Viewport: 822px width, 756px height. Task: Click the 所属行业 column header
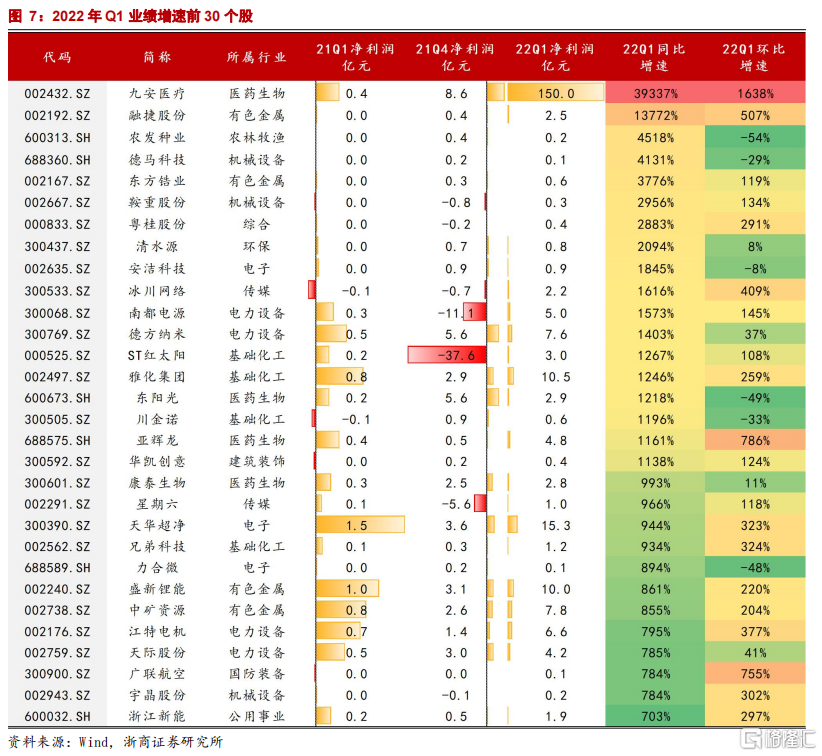pos(256,57)
